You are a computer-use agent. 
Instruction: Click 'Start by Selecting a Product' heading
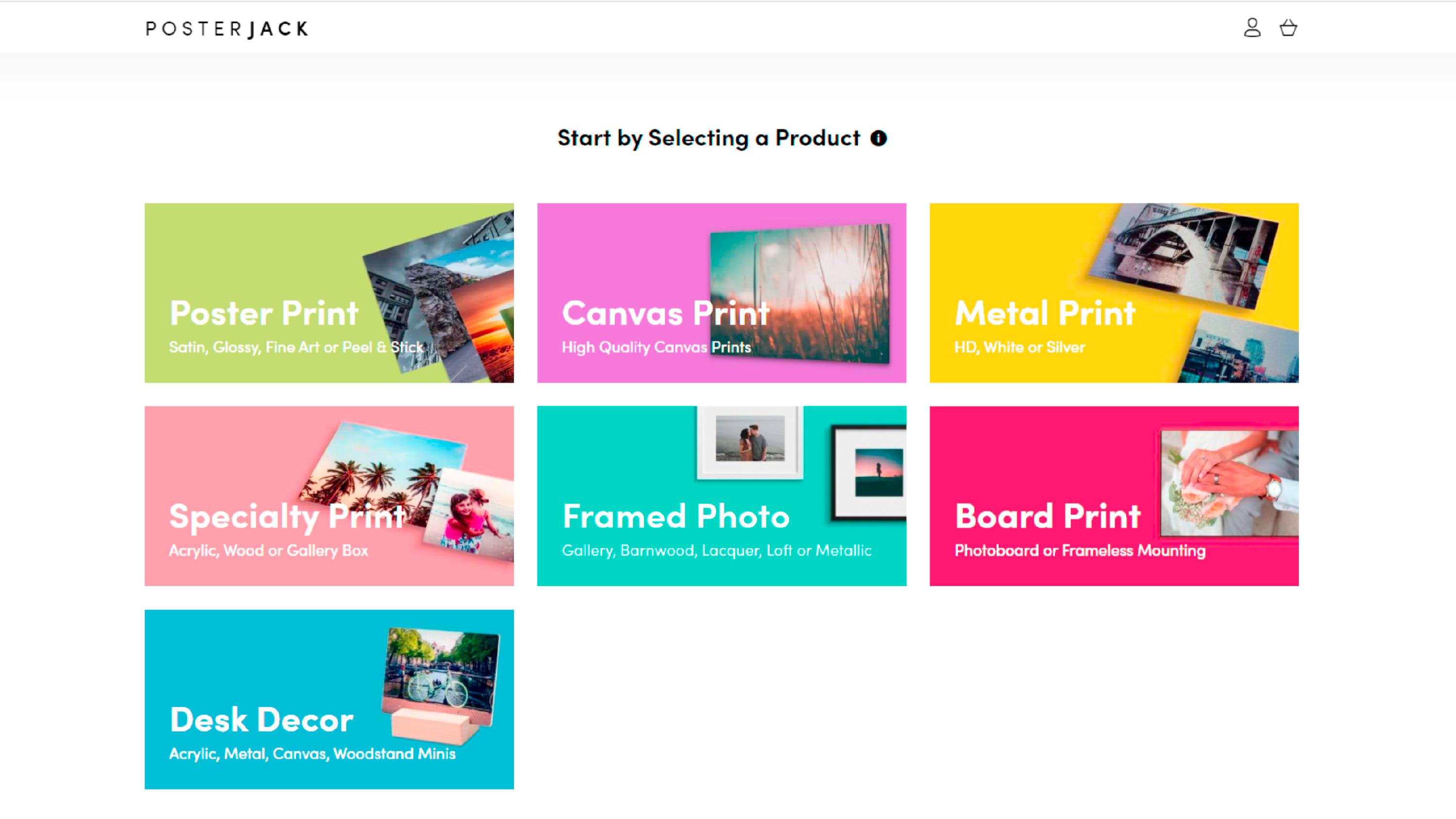[708, 138]
